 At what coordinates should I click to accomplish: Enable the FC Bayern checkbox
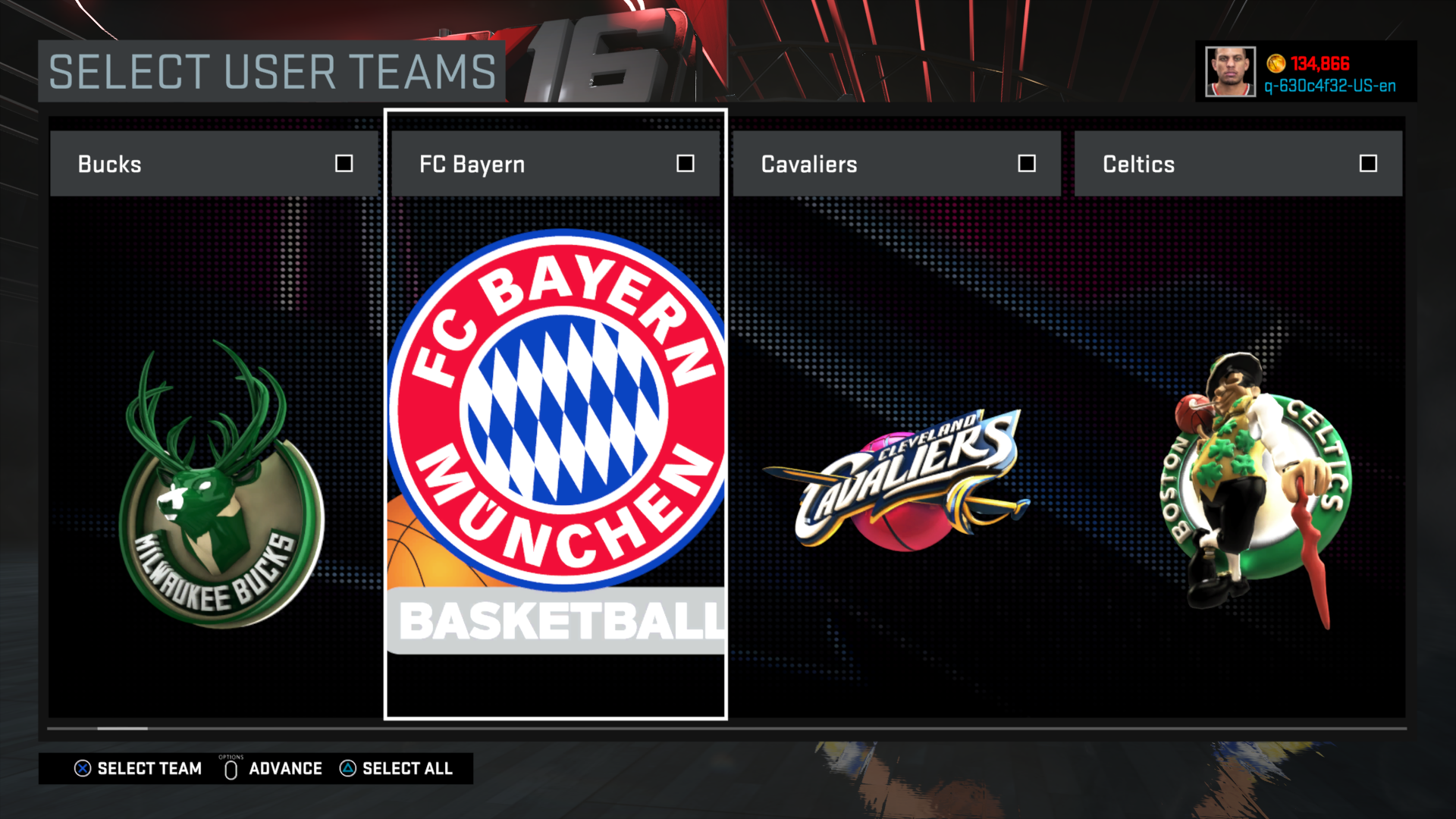[686, 162]
